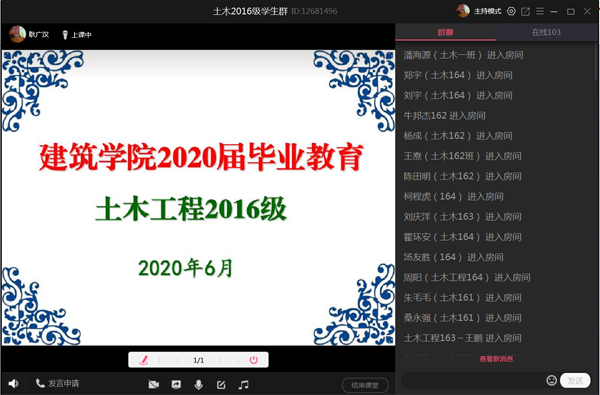Viewport: 600px width, 395px height.
Task: Click the chat message input field
Action: coord(473,380)
